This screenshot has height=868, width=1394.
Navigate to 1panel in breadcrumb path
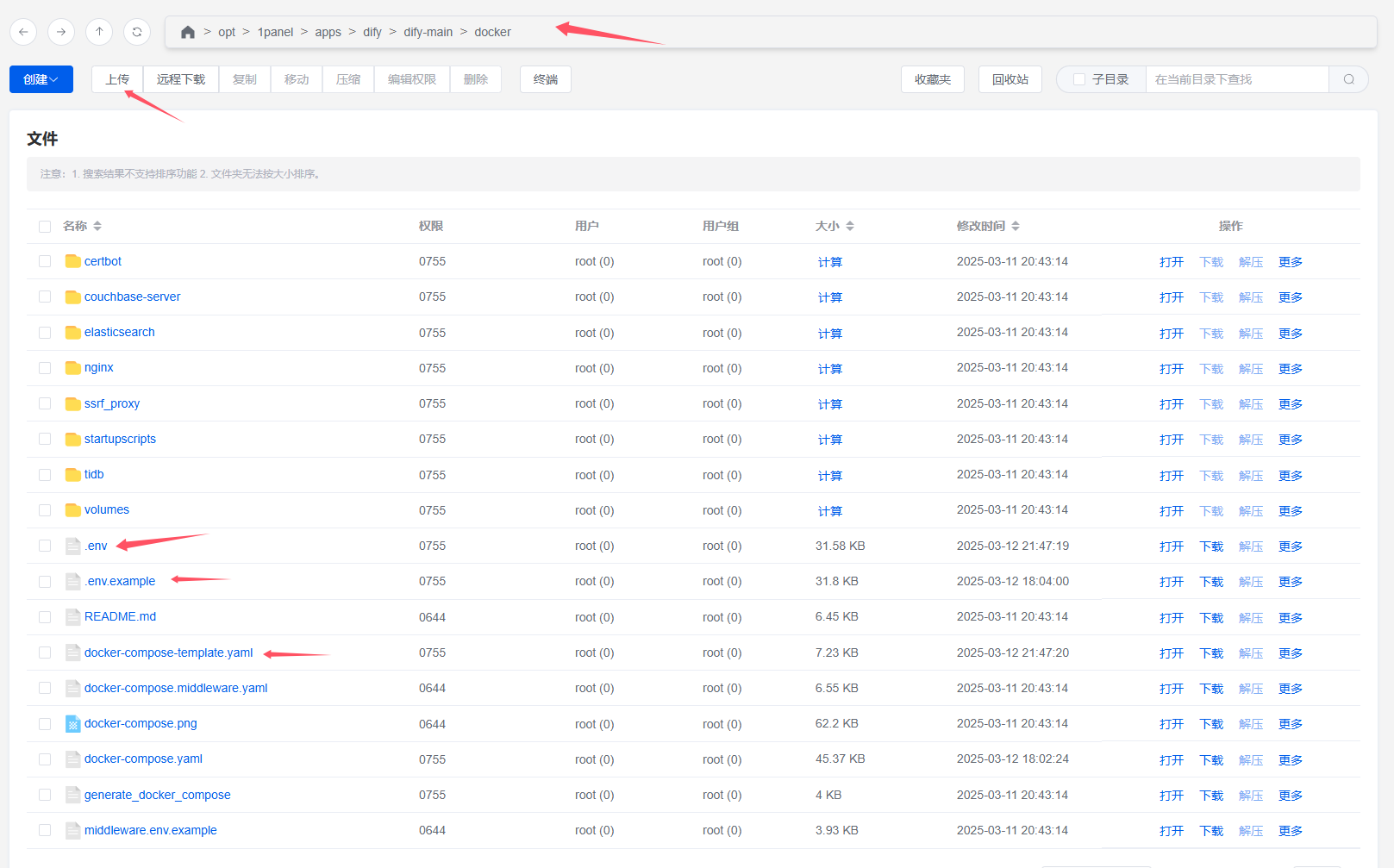pos(275,32)
